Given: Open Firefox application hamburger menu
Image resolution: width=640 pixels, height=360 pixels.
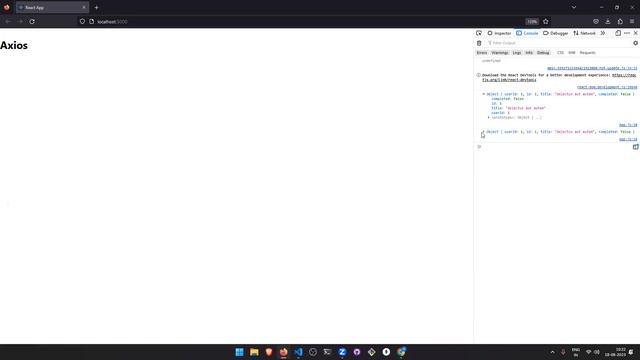Looking at the screenshot, I should click(x=632, y=21).
